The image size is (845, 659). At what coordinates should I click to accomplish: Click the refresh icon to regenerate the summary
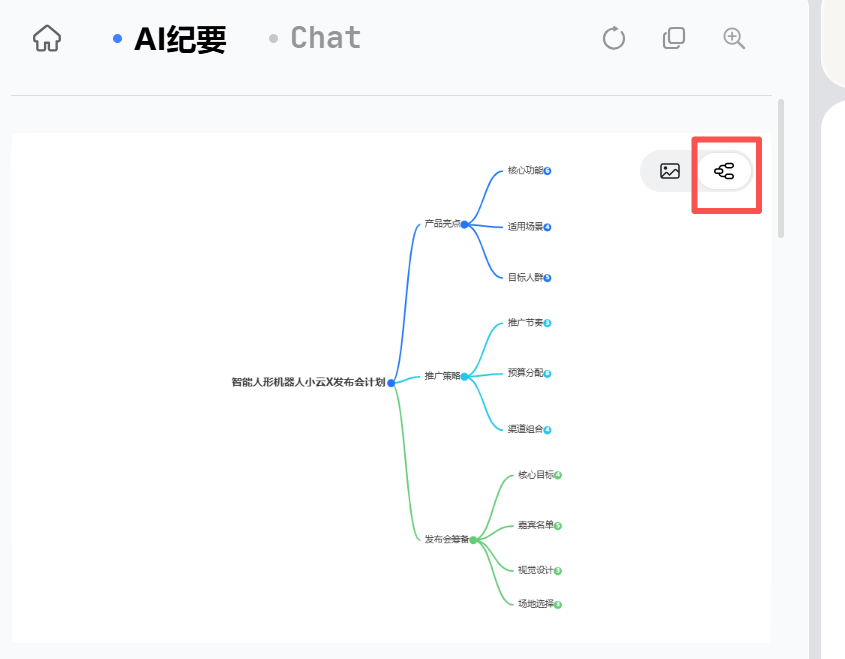point(613,38)
